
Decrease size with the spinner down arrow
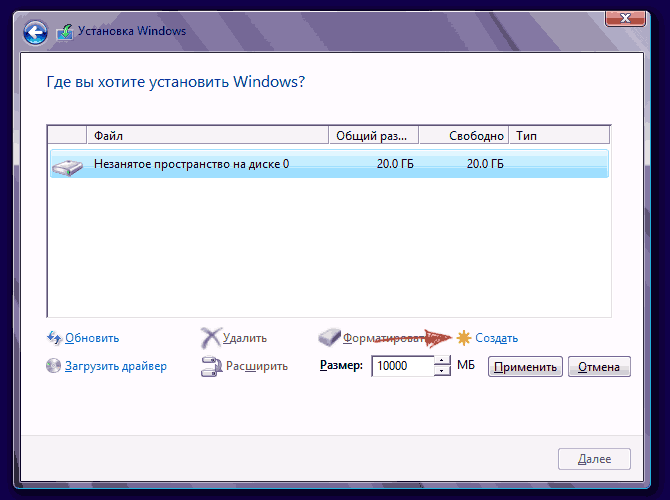(442, 371)
